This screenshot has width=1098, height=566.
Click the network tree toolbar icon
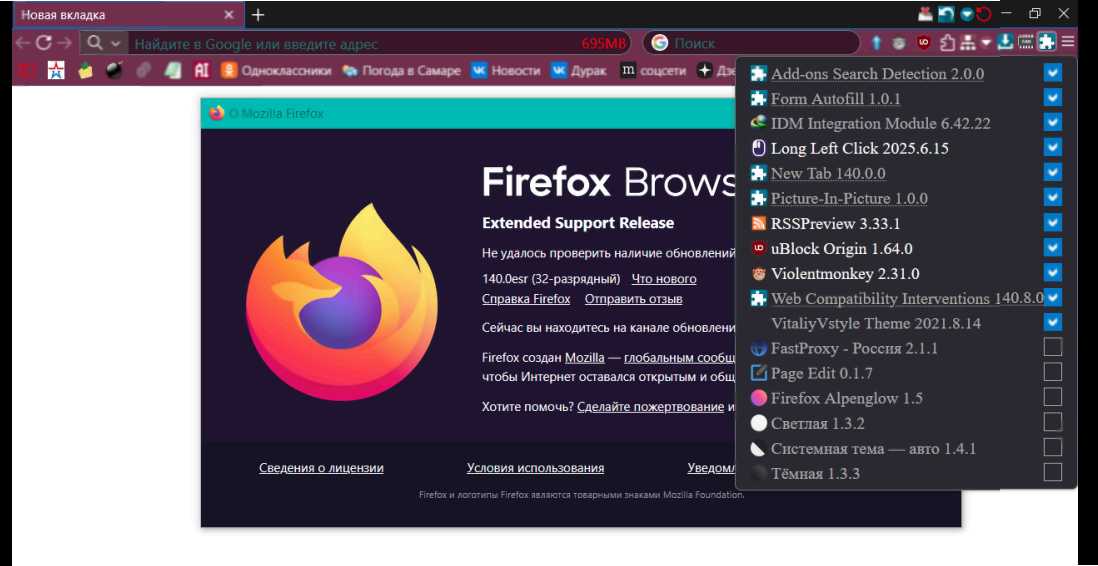point(968,43)
